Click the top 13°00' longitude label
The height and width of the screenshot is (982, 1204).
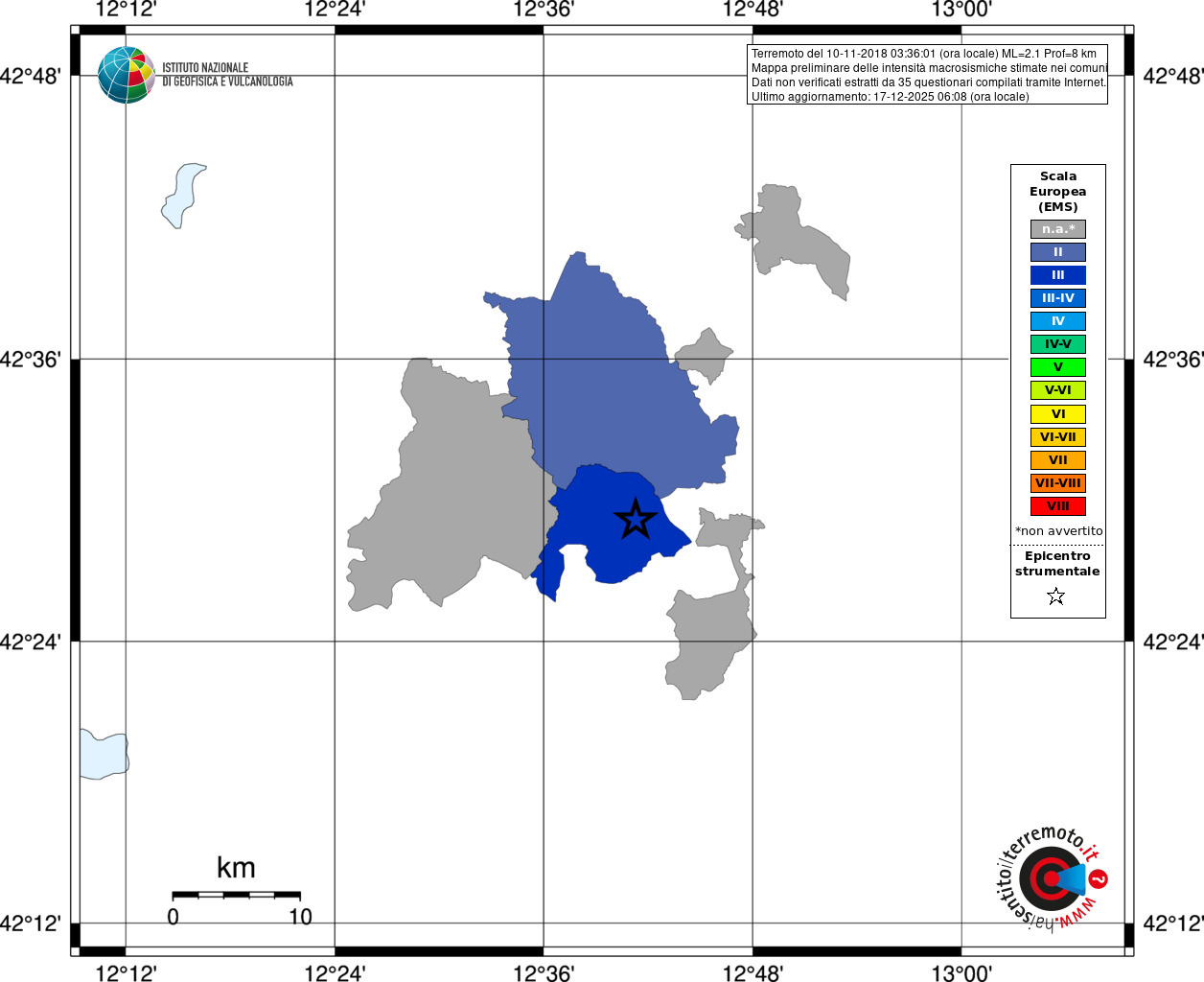pyautogui.click(x=961, y=10)
